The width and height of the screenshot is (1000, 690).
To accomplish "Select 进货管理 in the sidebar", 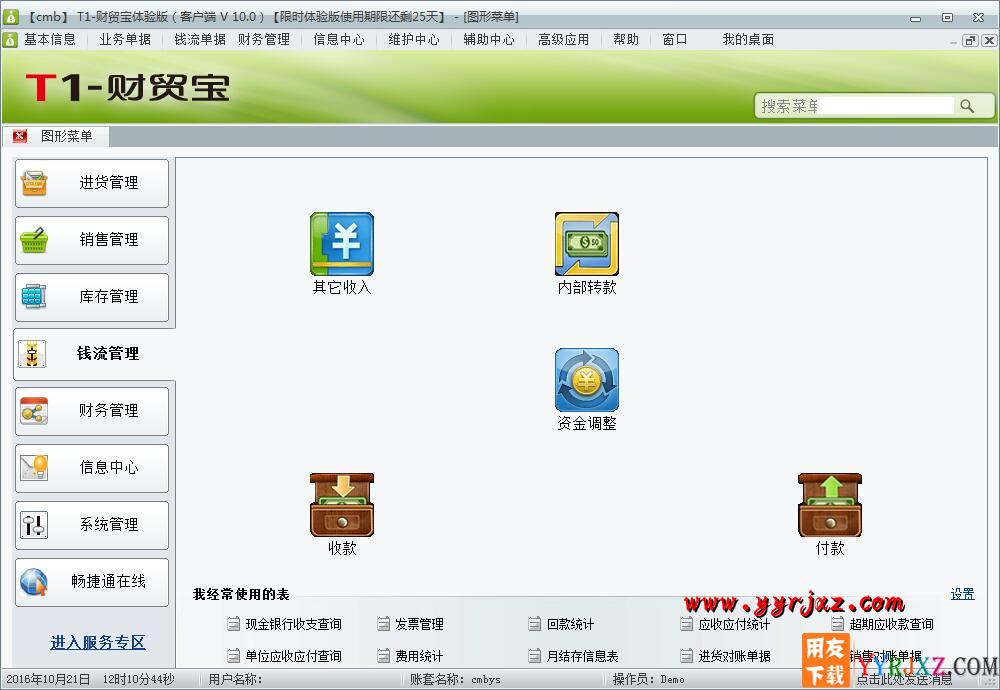I will (x=92, y=183).
